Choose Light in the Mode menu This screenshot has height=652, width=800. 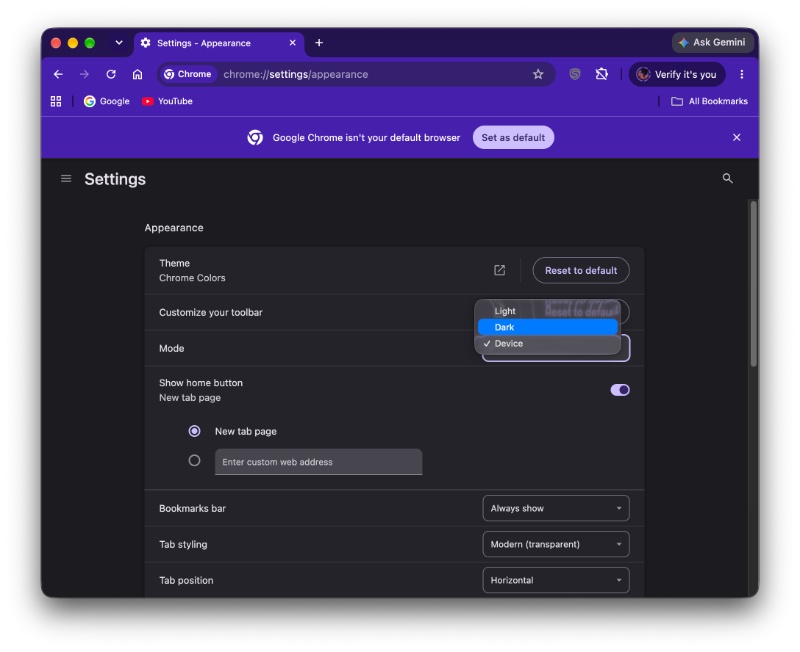tap(547, 311)
